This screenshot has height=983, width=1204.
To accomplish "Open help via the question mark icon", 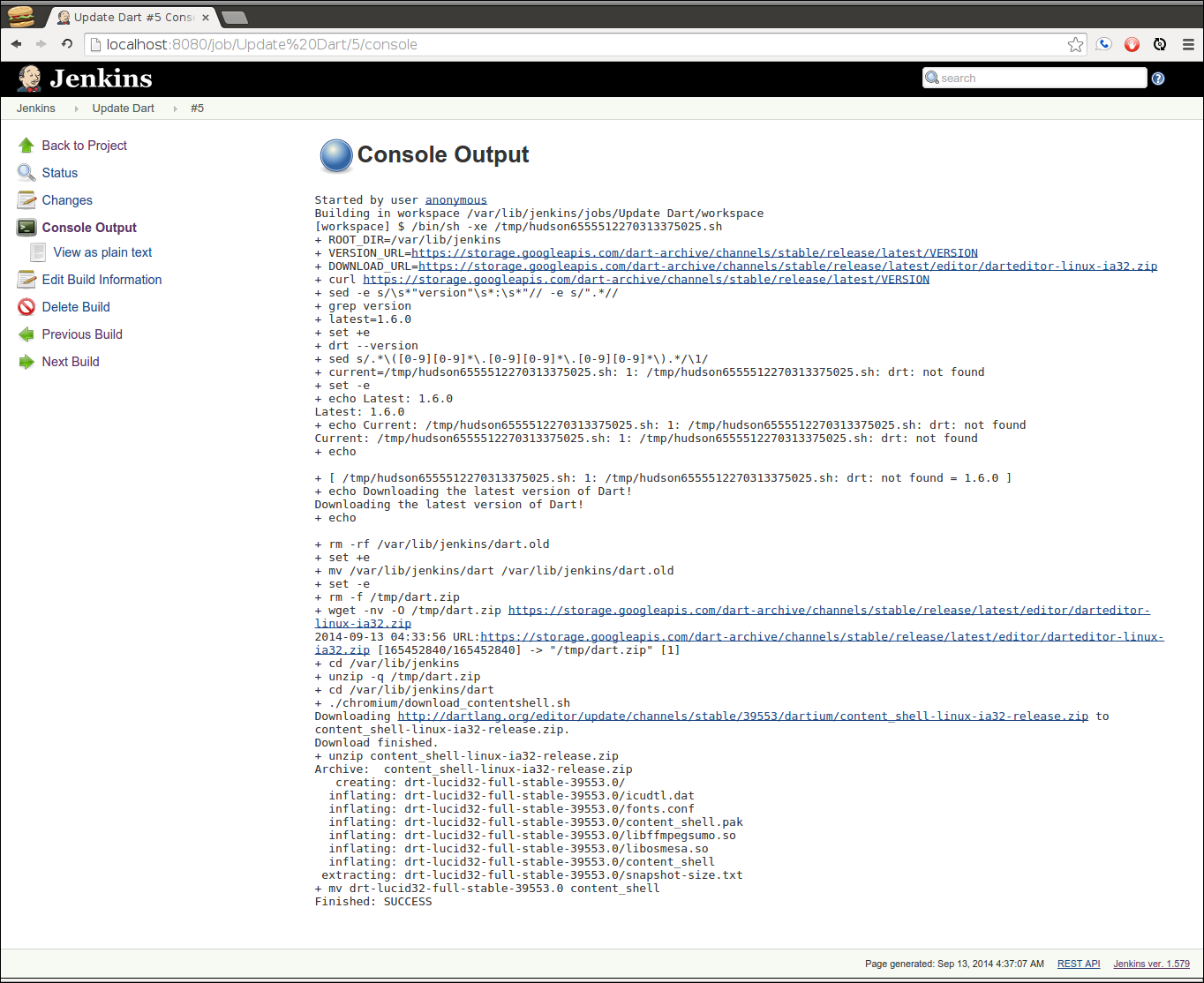I will pos(1158,78).
